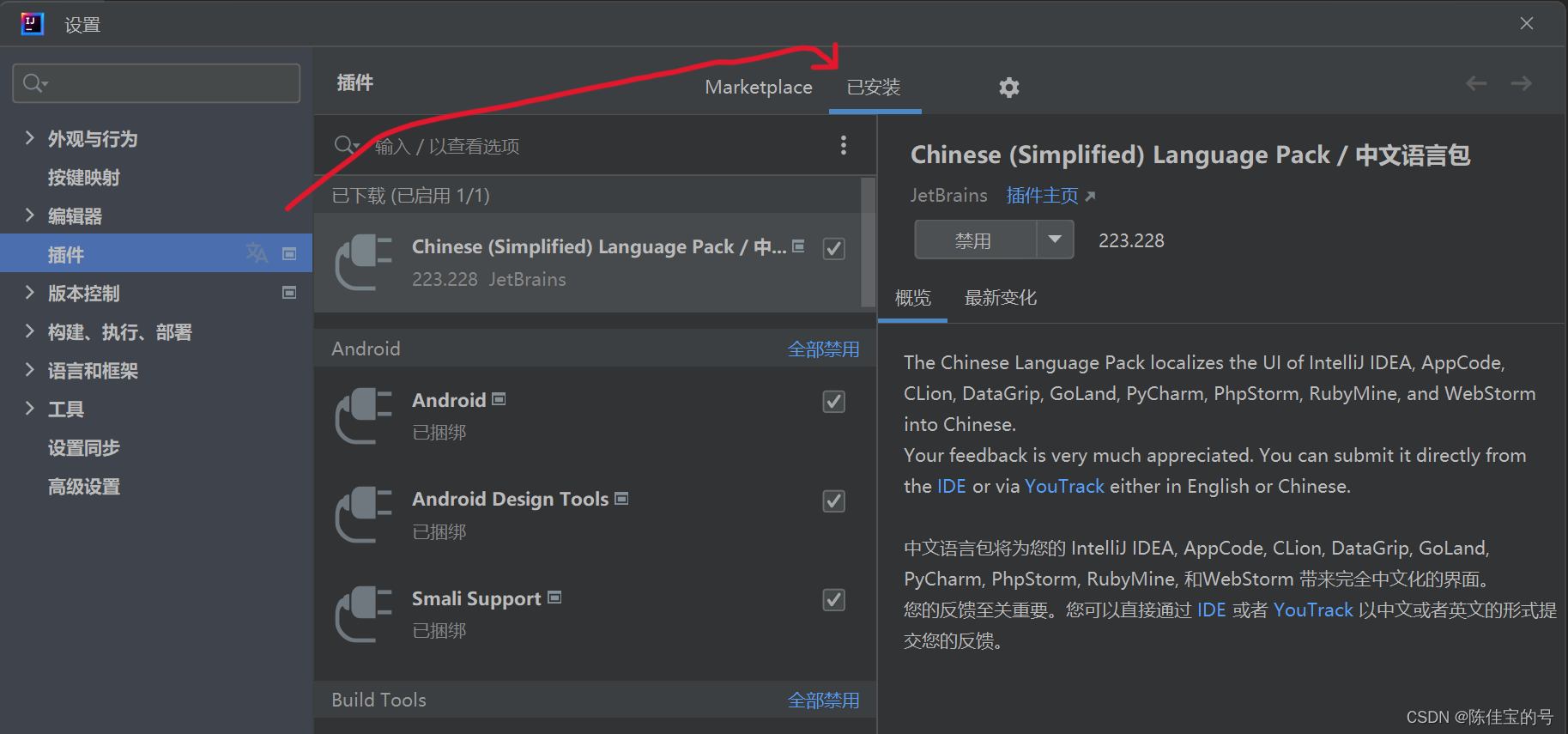The width and height of the screenshot is (1568, 734).
Task: Switch to the 已安装 tab
Action: tap(874, 87)
